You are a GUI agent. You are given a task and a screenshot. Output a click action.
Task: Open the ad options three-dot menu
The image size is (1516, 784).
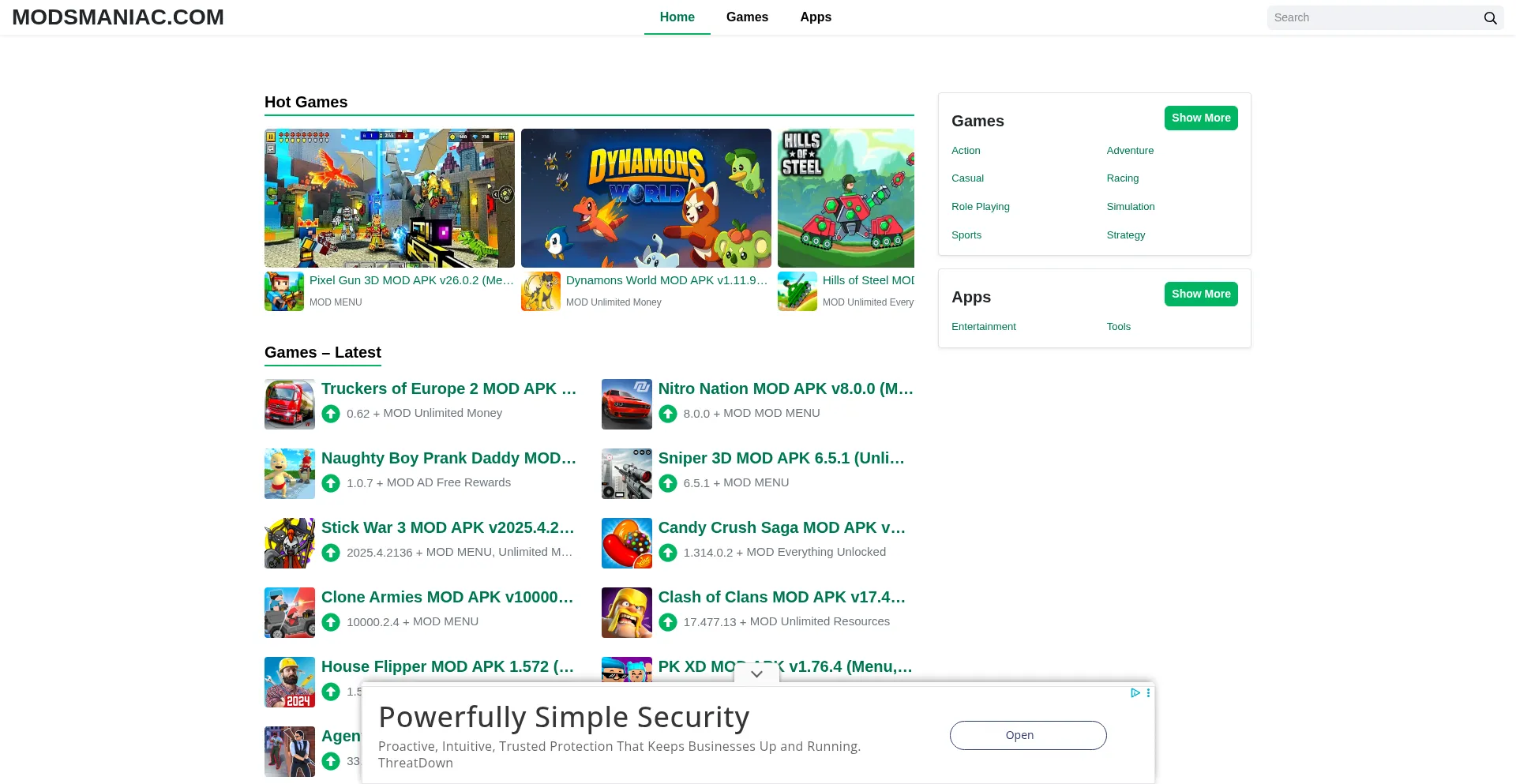click(1148, 692)
